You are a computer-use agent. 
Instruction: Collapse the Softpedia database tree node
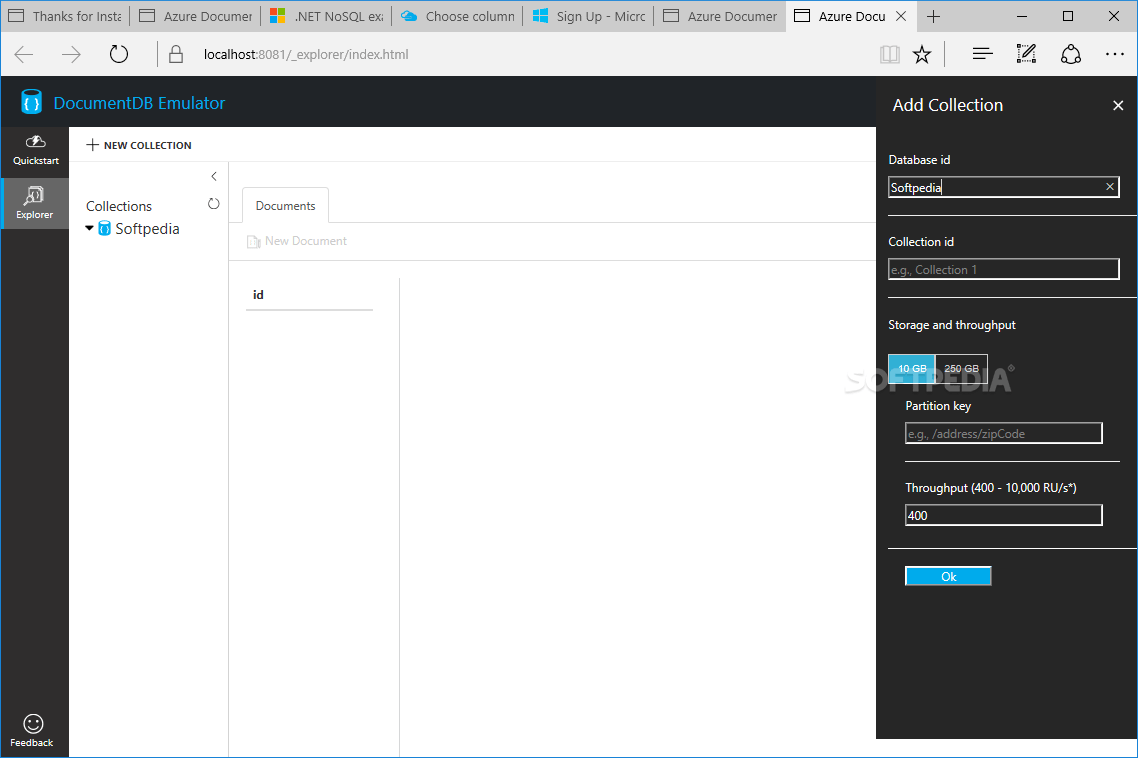tap(89, 228)
